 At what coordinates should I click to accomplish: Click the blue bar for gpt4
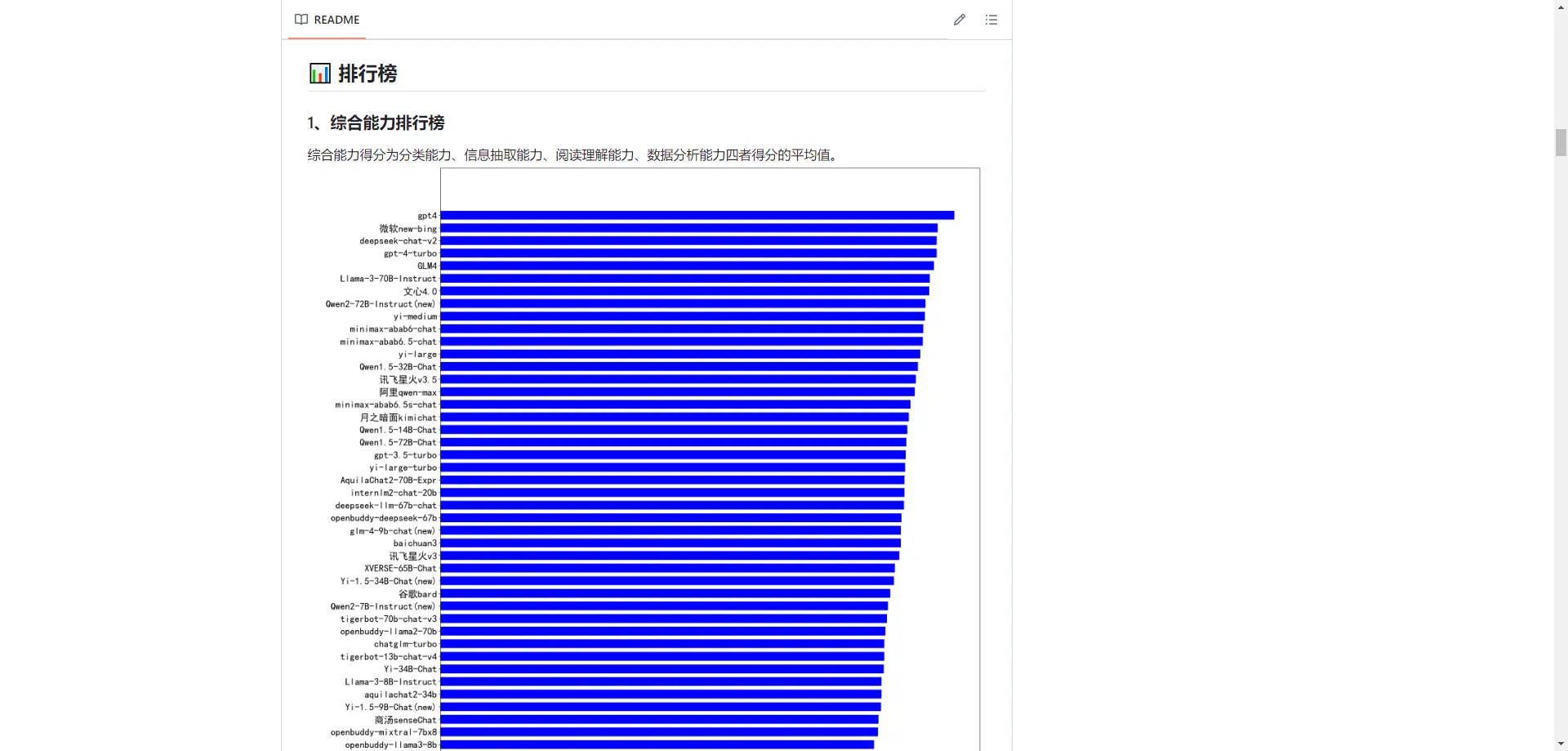point(697,216)
